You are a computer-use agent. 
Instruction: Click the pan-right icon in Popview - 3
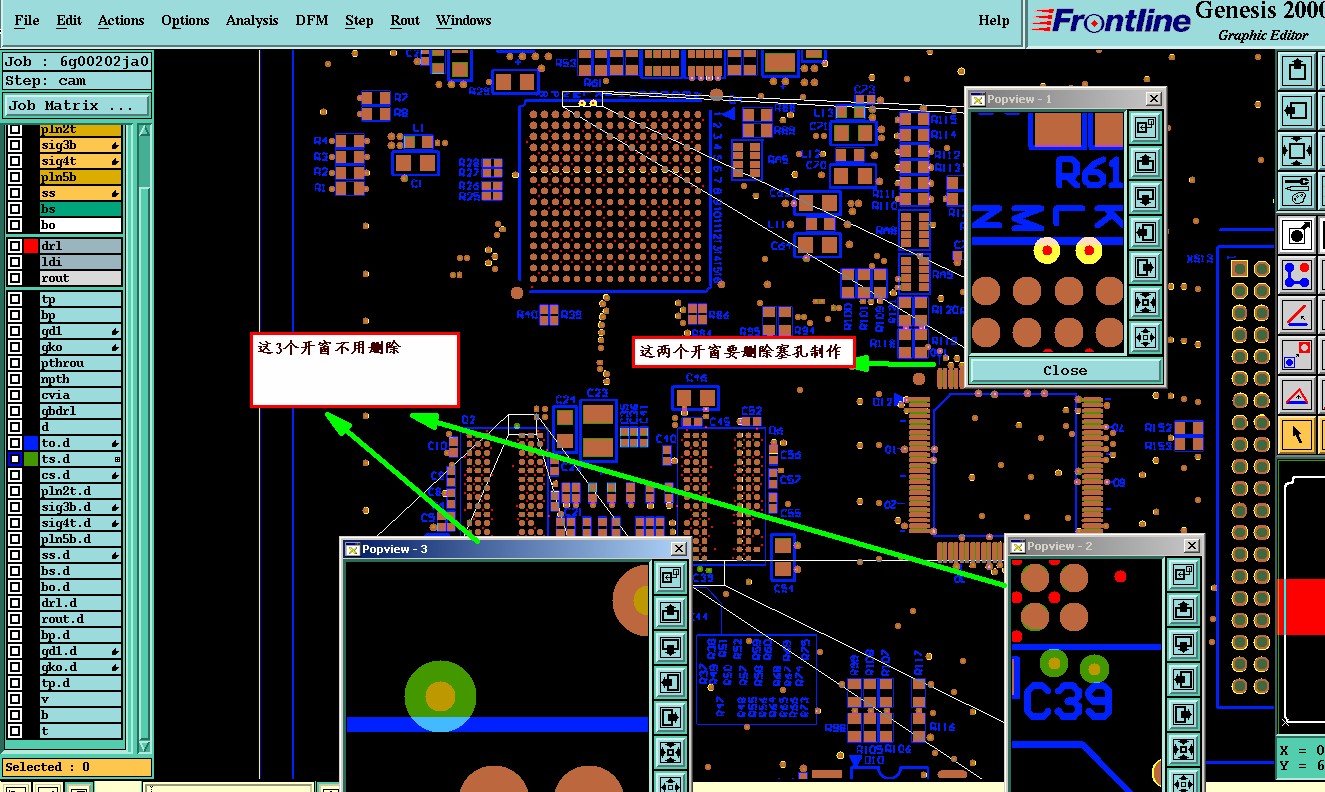670,716
